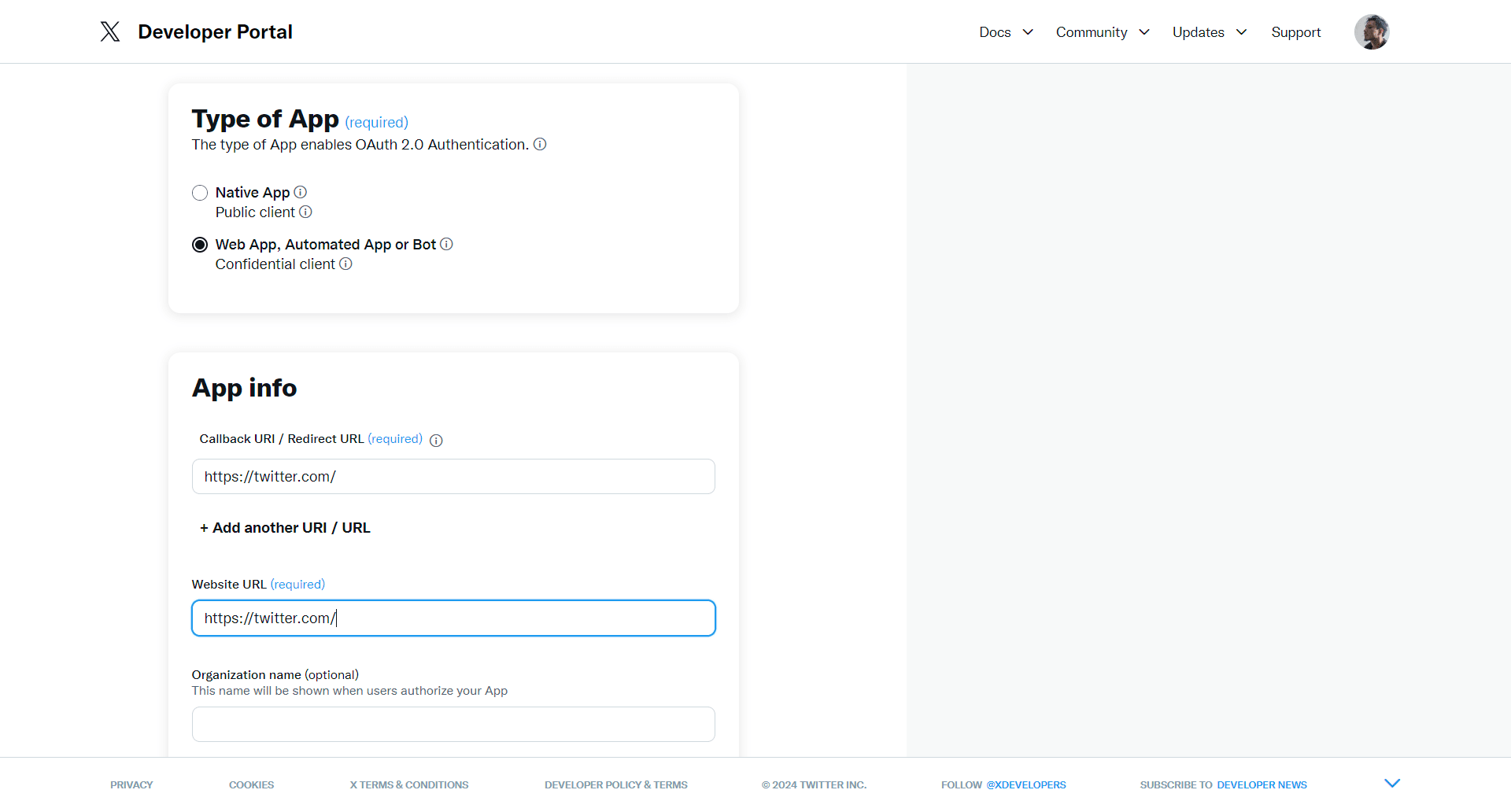Select the Native App radio button

click(x=200, y=193)
